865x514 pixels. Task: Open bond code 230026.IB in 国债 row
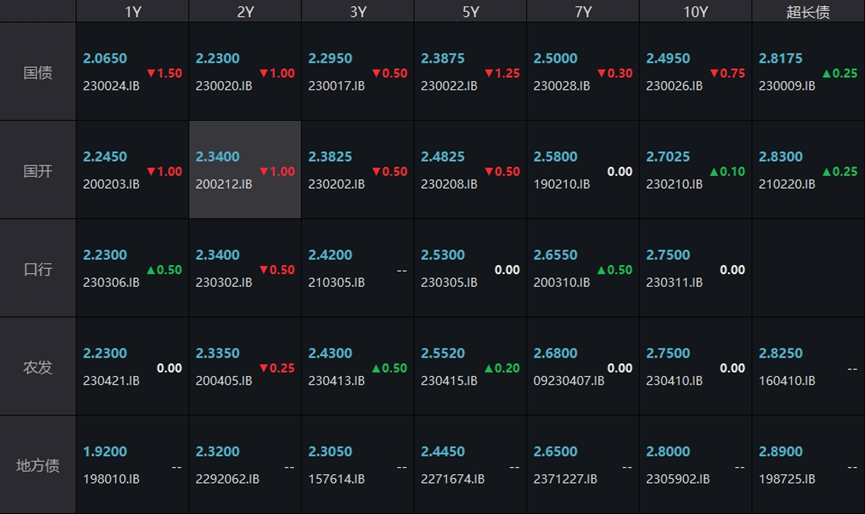pos(674,87)
